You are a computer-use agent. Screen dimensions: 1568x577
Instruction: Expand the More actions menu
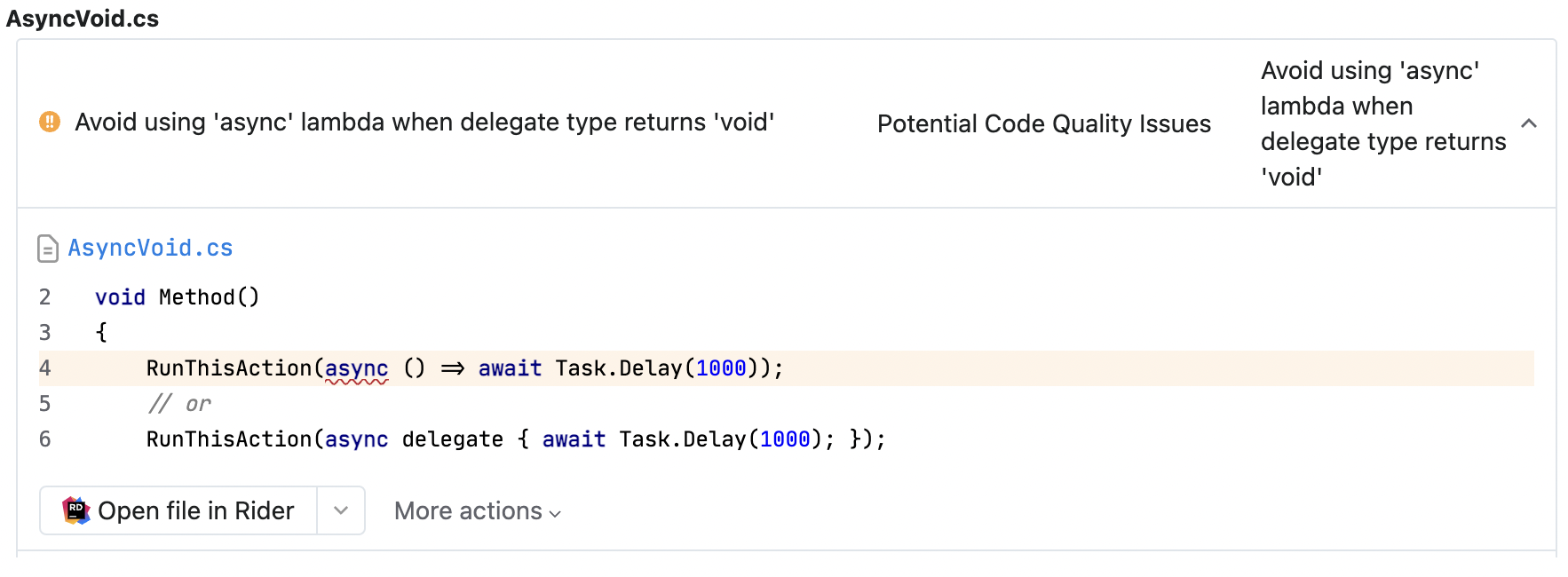point(478,511)
